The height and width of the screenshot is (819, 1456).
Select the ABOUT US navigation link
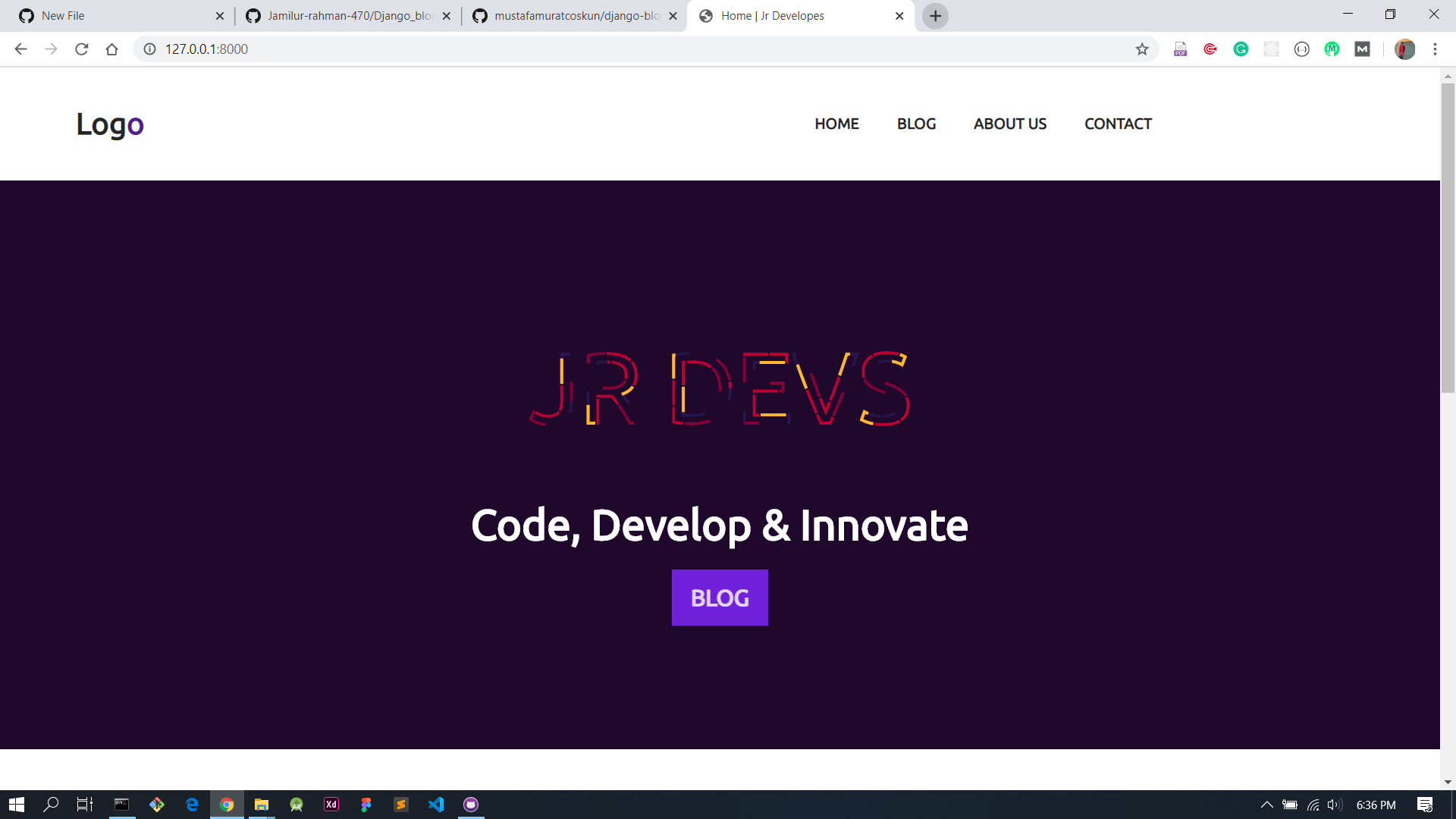click(x=1010, y=124)
